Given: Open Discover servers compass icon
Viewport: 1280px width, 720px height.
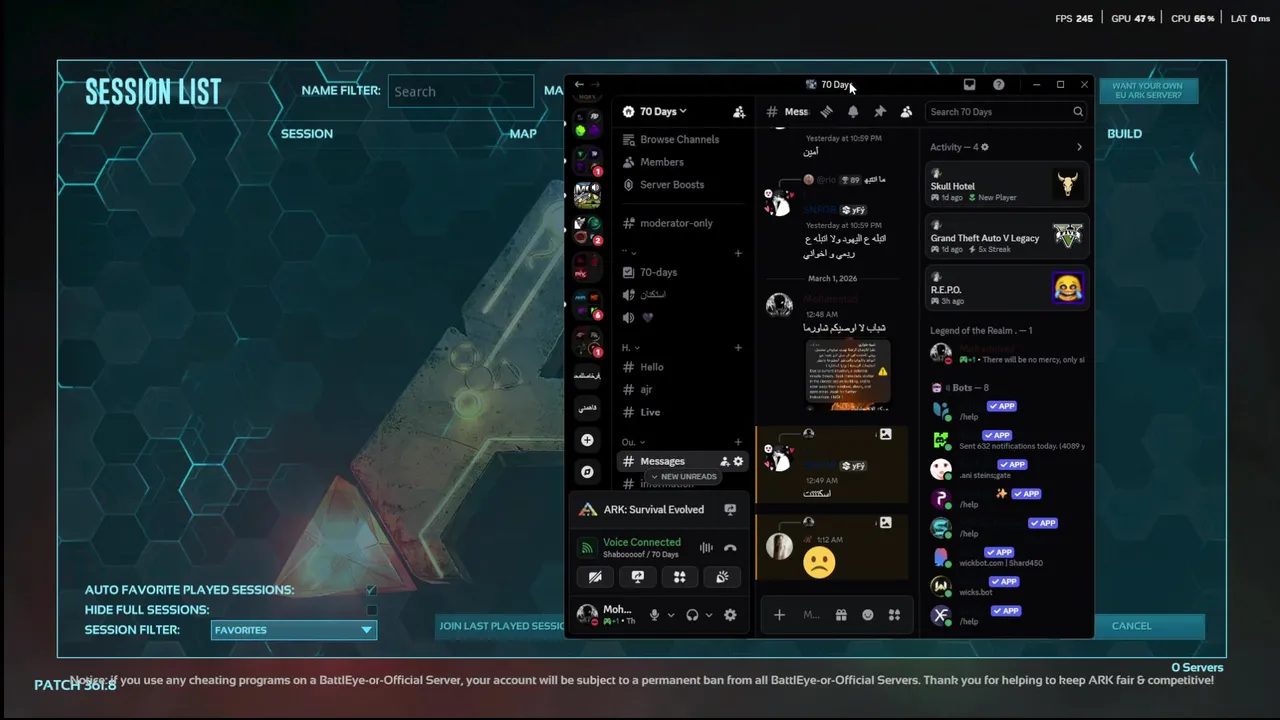Looking at the screenshot, I should 587,471.
